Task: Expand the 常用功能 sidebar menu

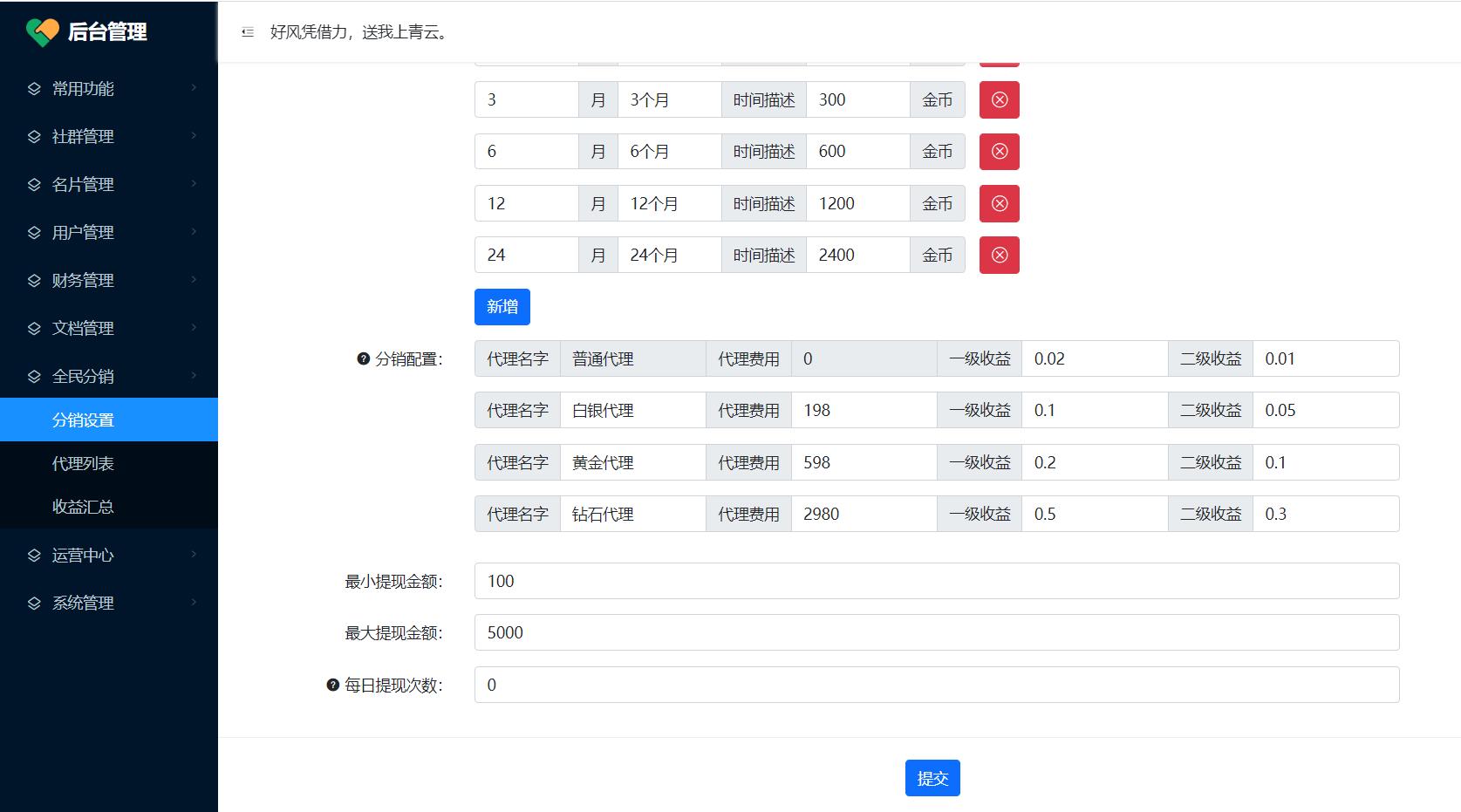Action: click(108, 88)
